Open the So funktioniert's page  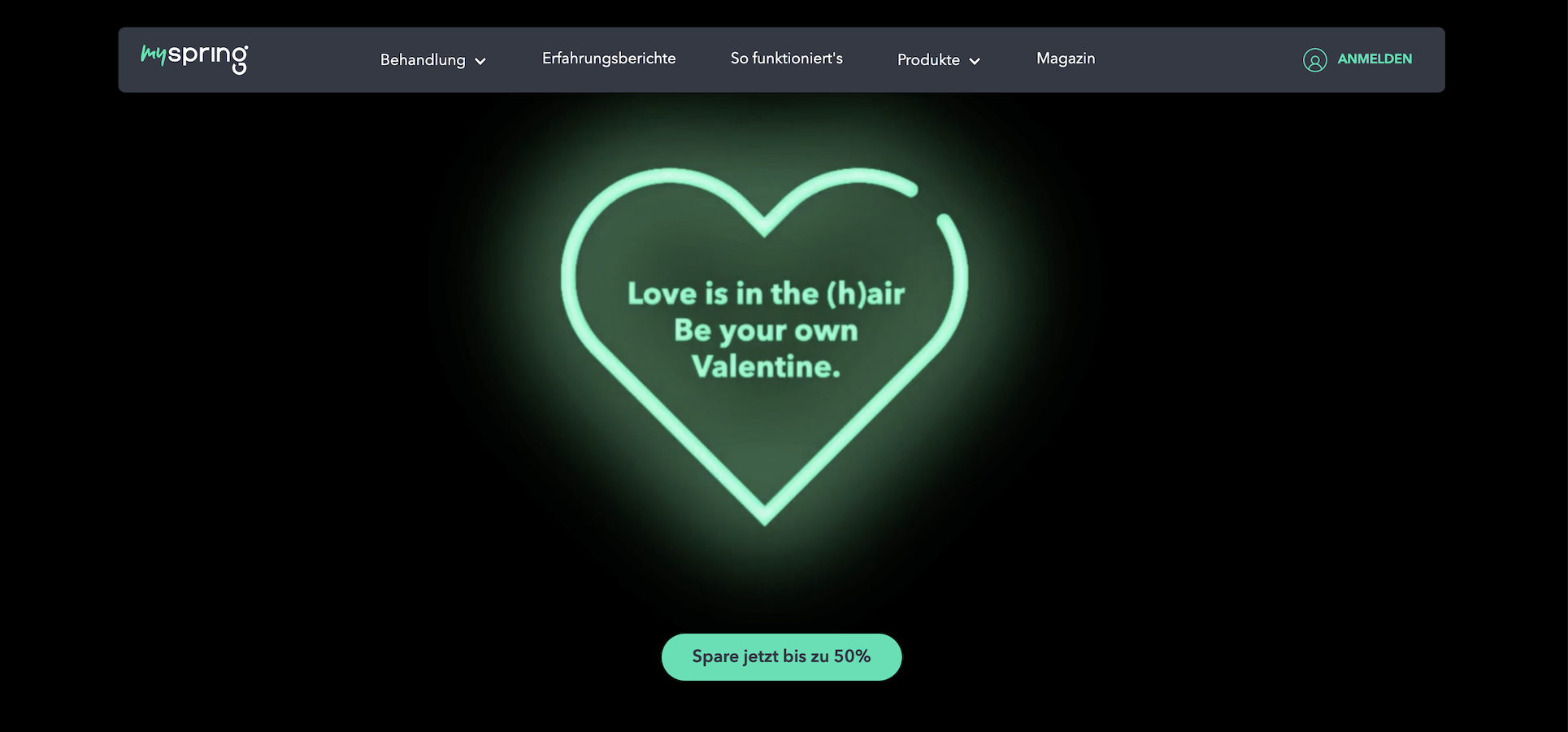tap(786, 59)
